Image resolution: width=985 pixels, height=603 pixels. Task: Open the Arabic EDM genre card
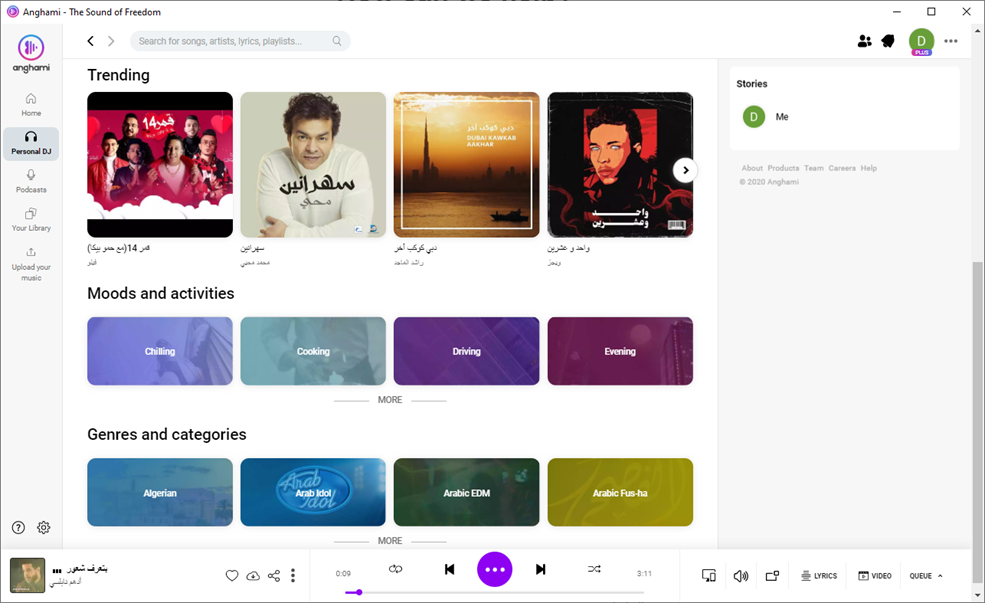[466, 492]
